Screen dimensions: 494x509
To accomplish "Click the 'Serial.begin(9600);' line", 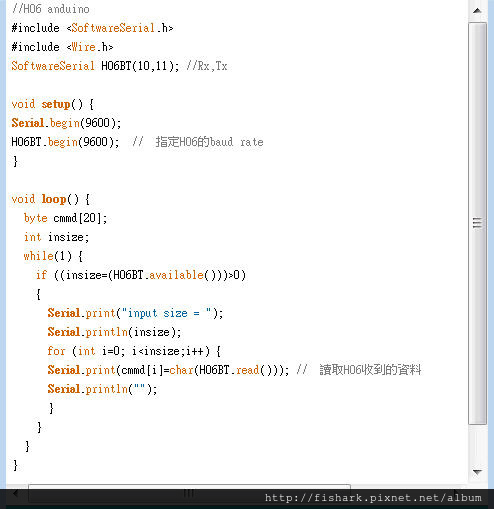I will (66, 123).
